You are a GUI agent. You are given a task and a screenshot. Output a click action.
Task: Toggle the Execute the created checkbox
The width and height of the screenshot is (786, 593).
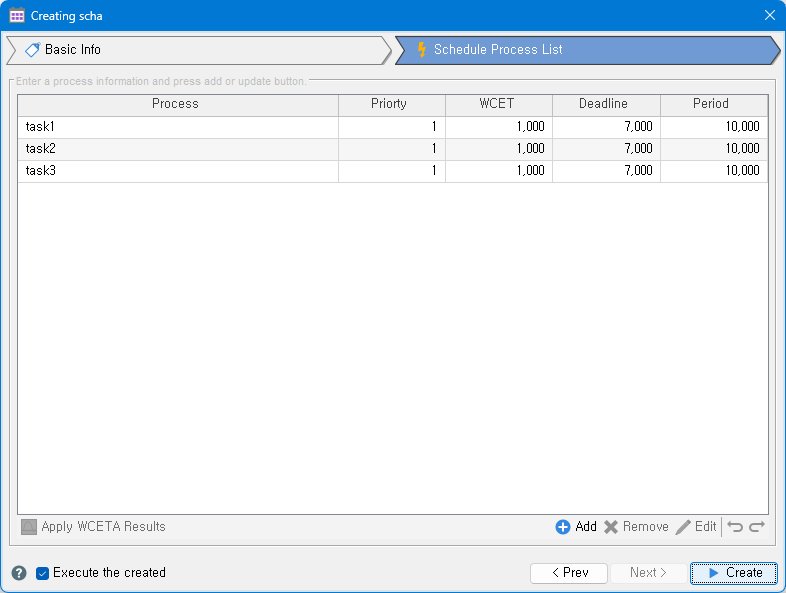[43, 573]
